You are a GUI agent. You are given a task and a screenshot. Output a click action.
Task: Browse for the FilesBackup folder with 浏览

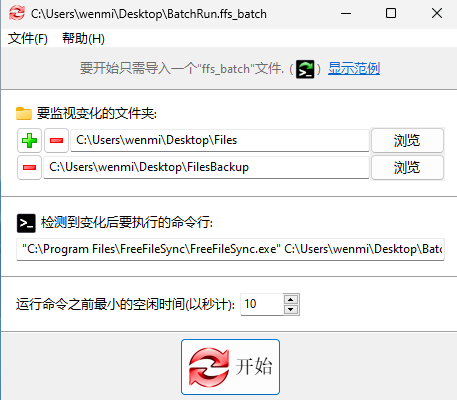coord(407,167)
